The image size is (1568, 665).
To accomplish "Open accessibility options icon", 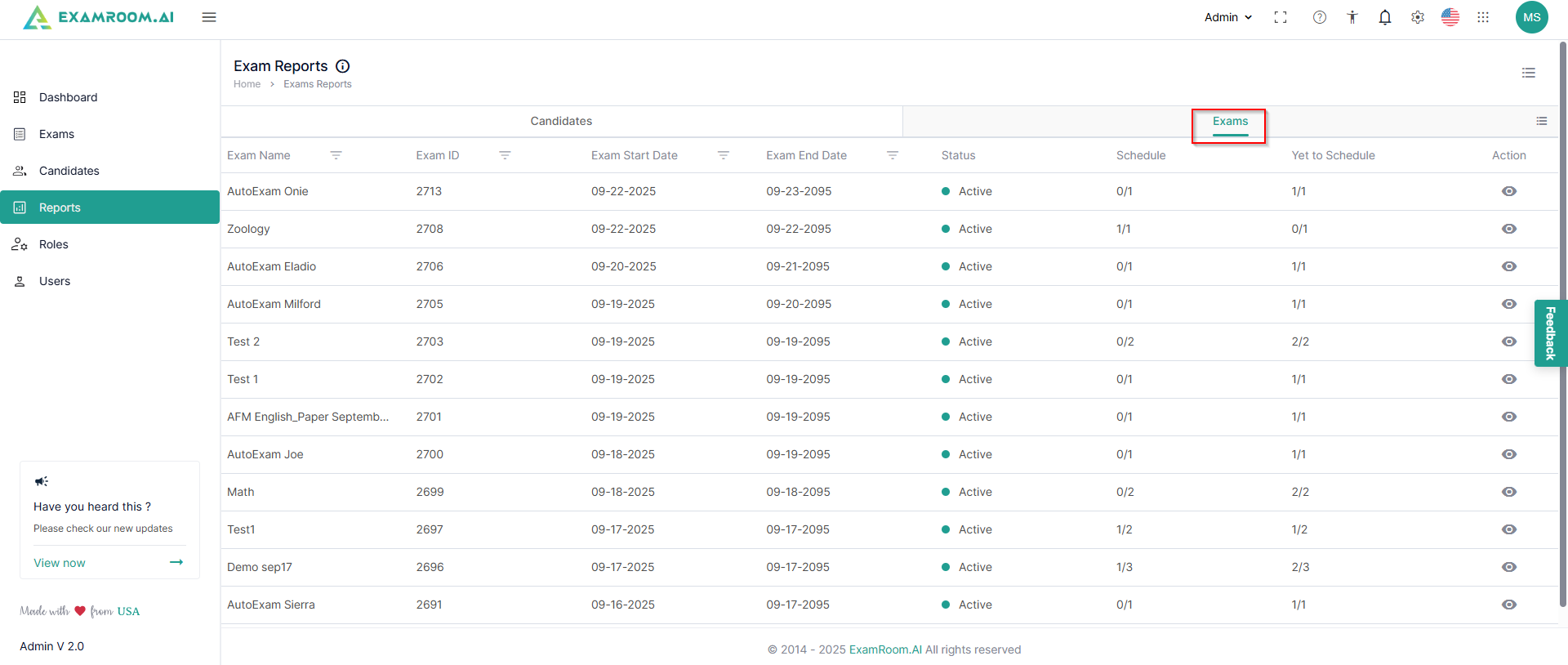I will [x=1352, y=17].
